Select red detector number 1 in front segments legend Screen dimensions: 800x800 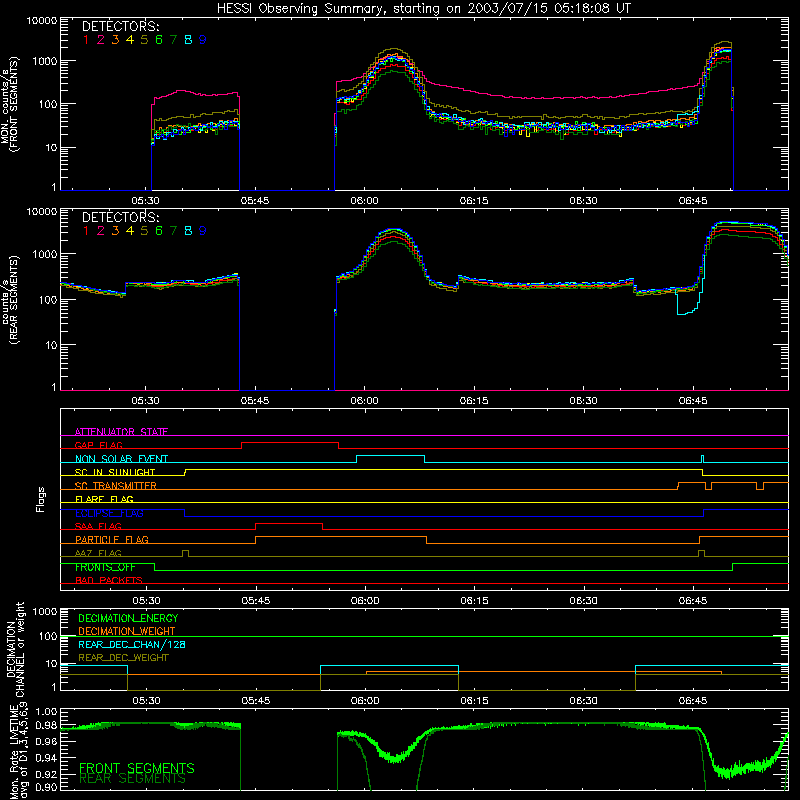(x=86, y=40)
